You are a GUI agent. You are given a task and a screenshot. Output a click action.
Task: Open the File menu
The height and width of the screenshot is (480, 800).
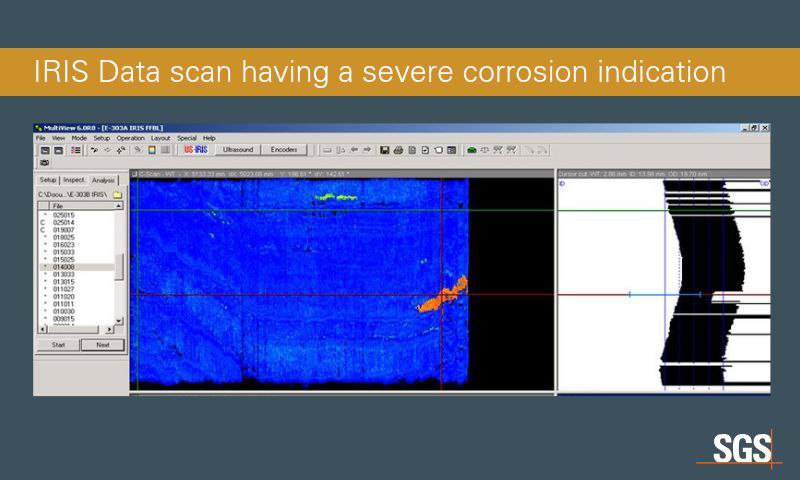coord(41,138)
